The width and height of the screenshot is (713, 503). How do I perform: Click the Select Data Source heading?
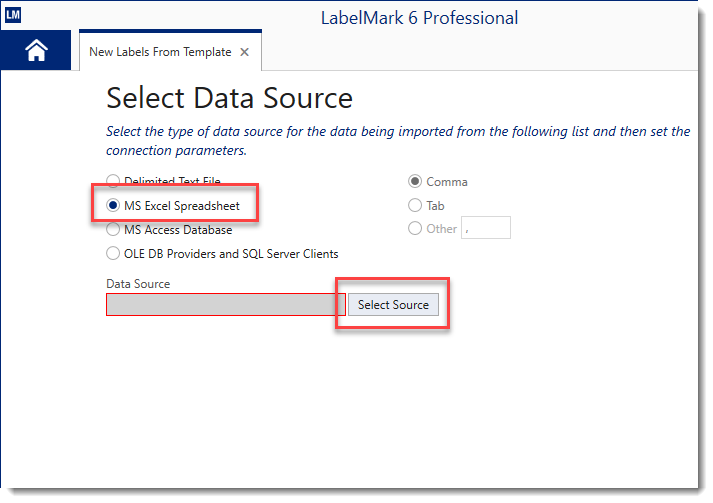(229, 98)
